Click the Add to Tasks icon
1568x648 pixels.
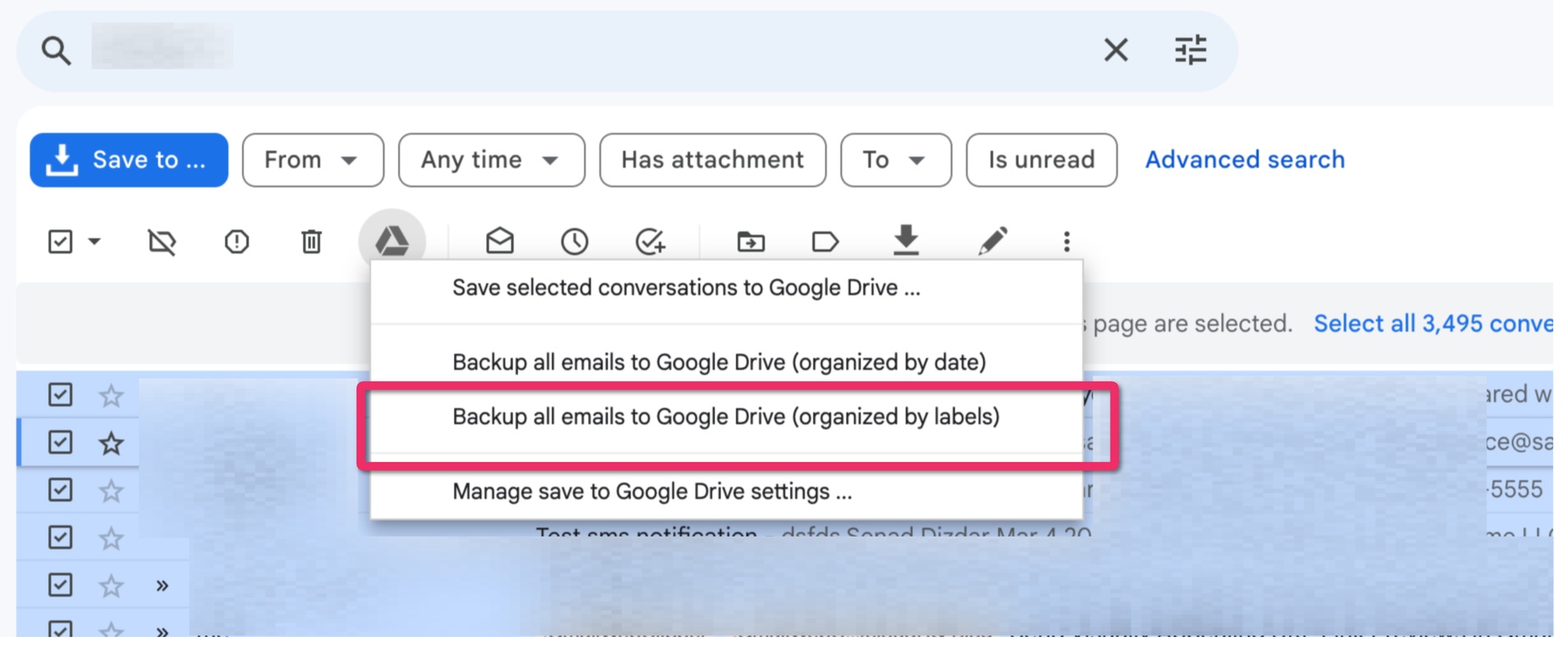tap(651, 241)
